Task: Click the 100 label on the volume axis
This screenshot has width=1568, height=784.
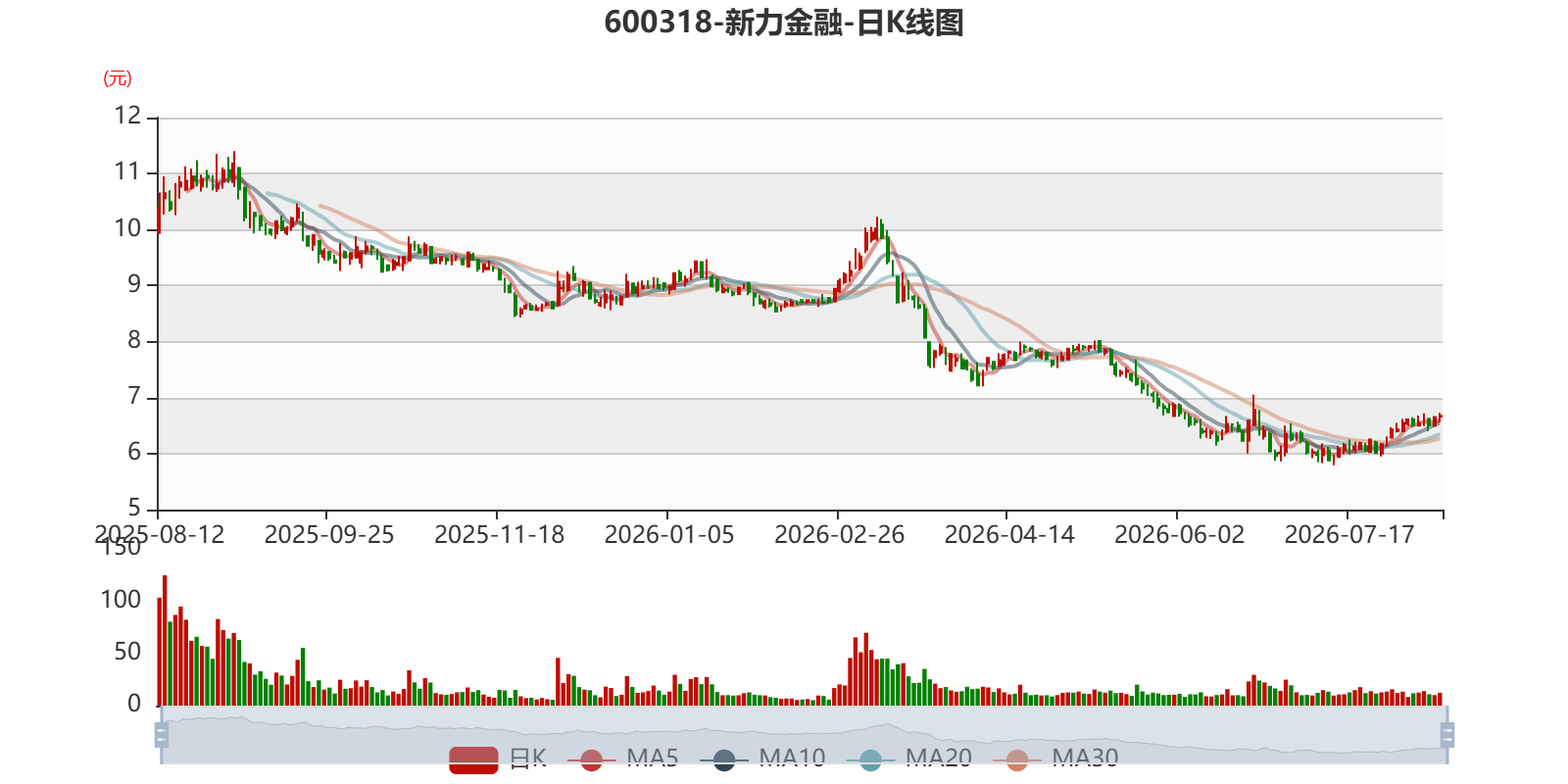Action: [122, 599]
